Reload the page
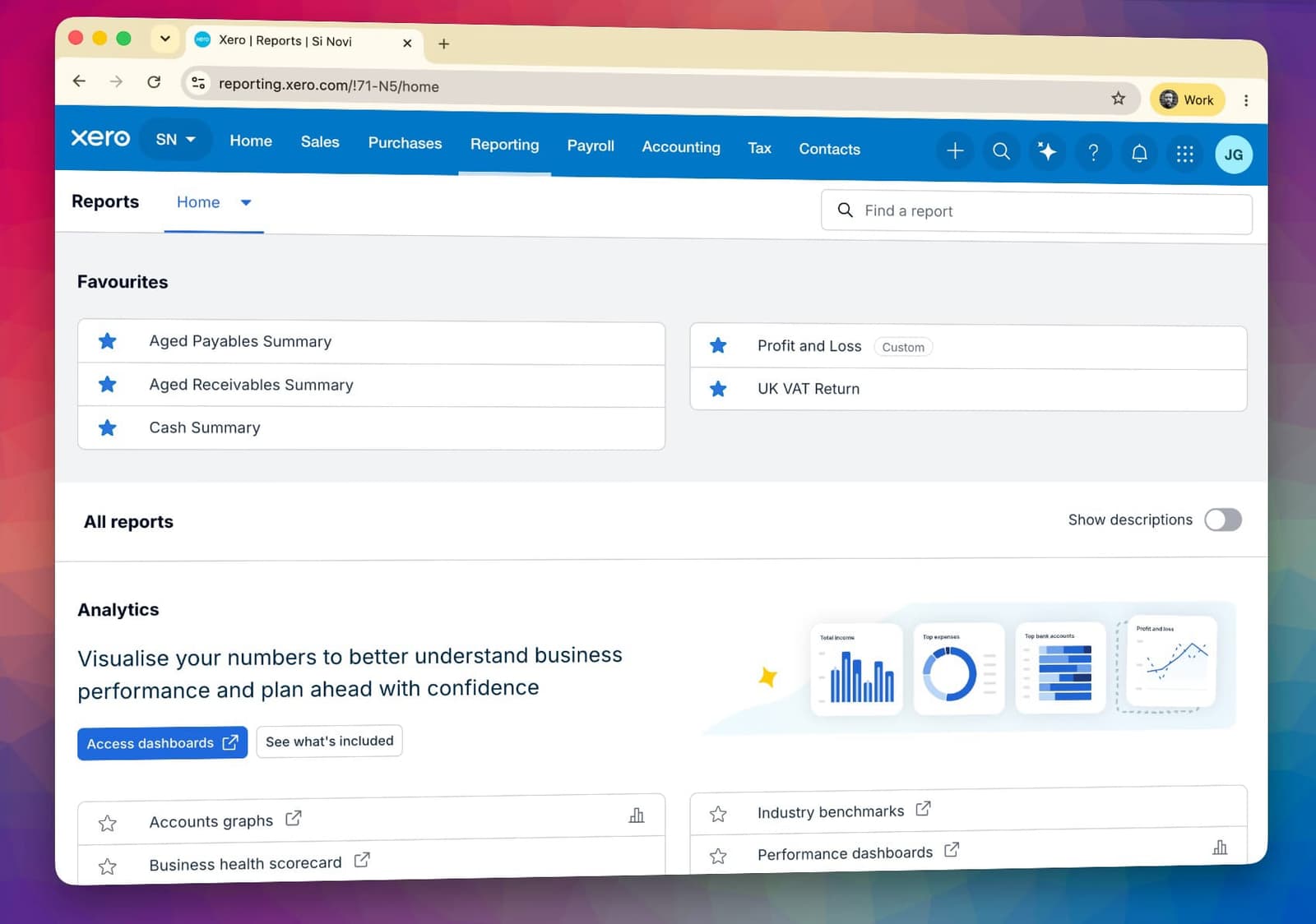 (154, 81)
